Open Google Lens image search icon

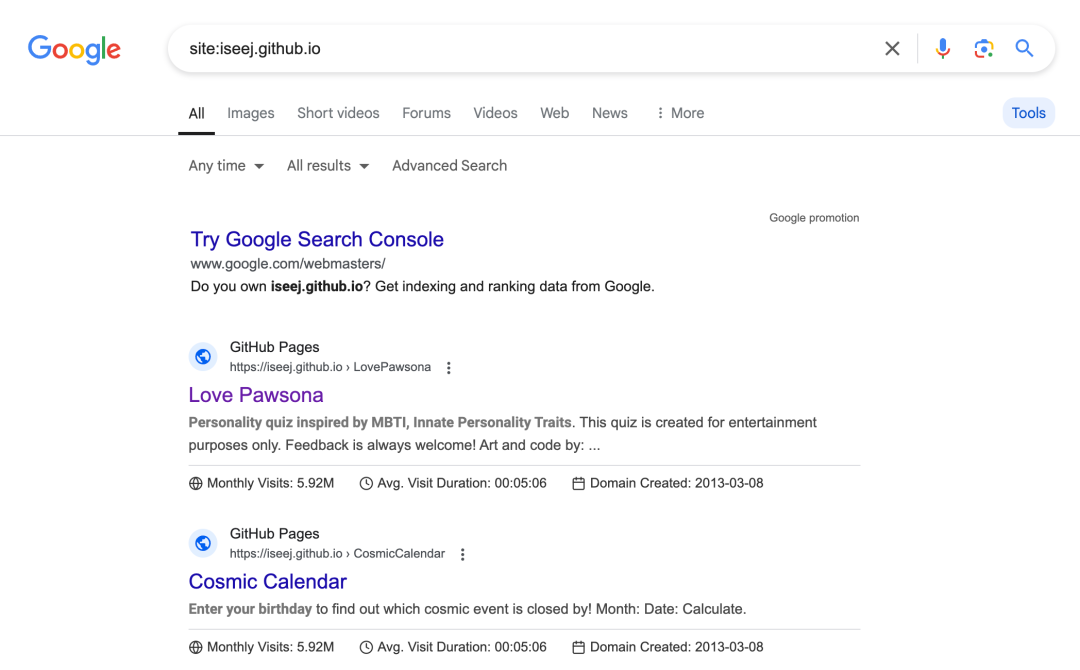pyautogui.click(x=984, y=49)
